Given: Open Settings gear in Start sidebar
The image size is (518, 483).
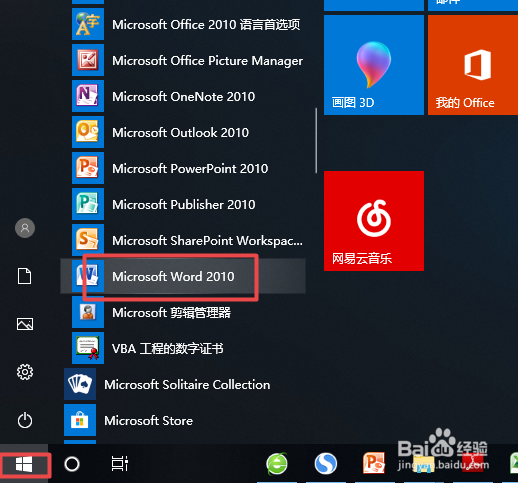Looking at the screenshot, I should coord(25,372).
